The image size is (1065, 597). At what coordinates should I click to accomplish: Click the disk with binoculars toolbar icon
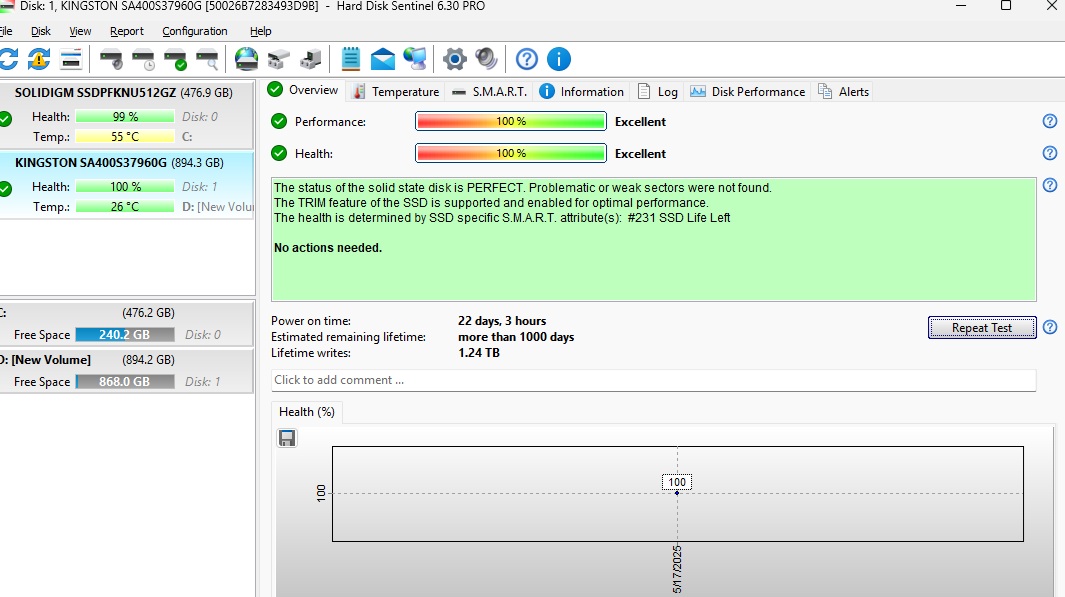pyautogui.click(x=278, y=60)
